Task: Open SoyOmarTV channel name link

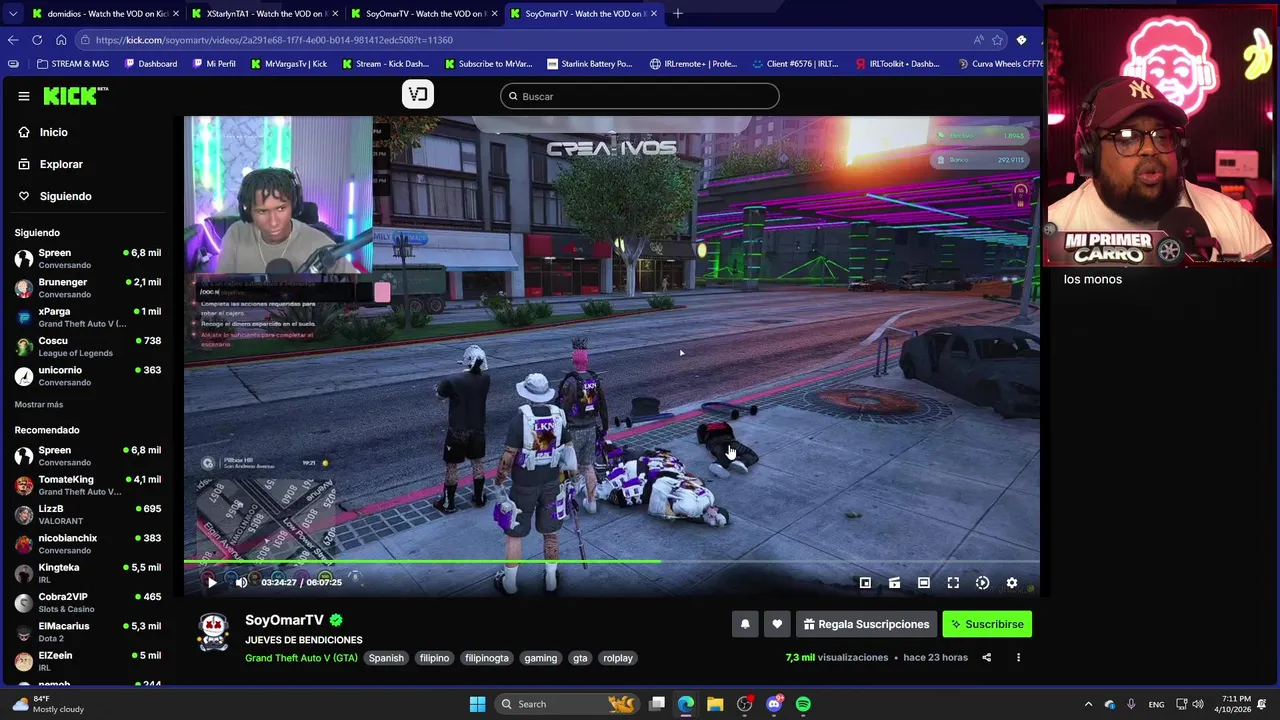Action: (284, 620)
